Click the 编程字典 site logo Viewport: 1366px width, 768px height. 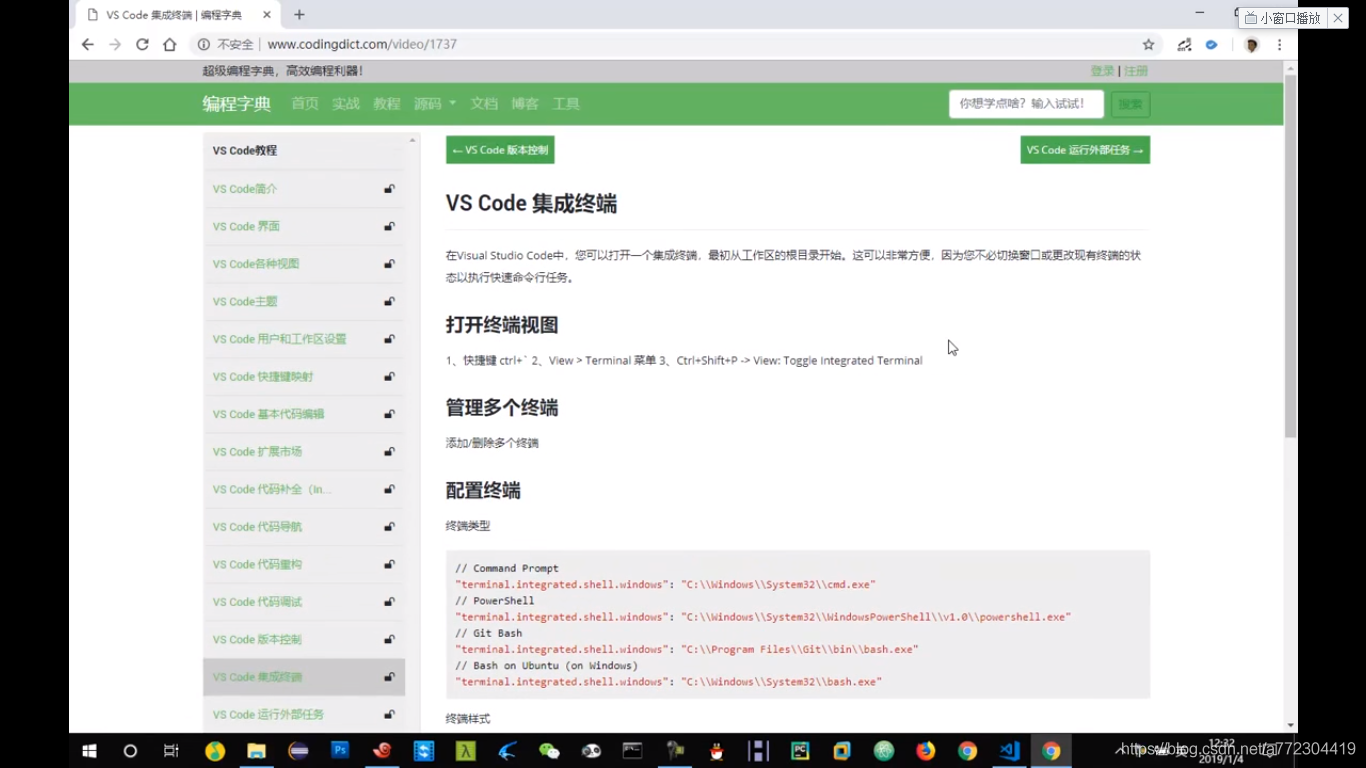pos(237,104)
